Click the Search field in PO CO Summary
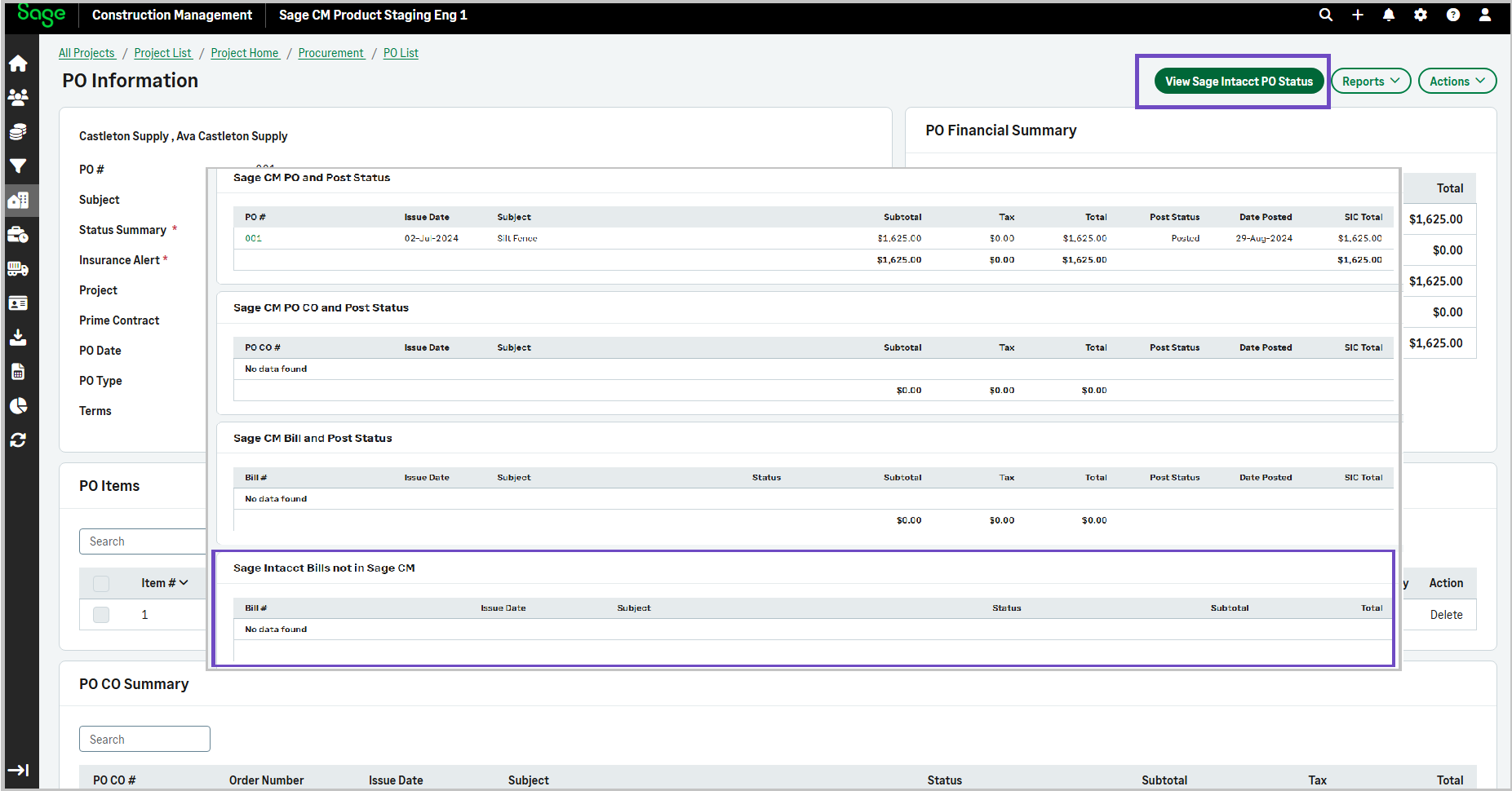This screenshot has height=791, width=1512. (144, 739)
